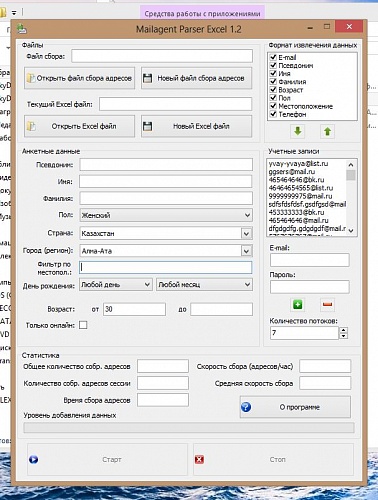Click the Имя input field
Image resolution: width=378 pixels, height=500 pixels.
[x=166, y=181]
